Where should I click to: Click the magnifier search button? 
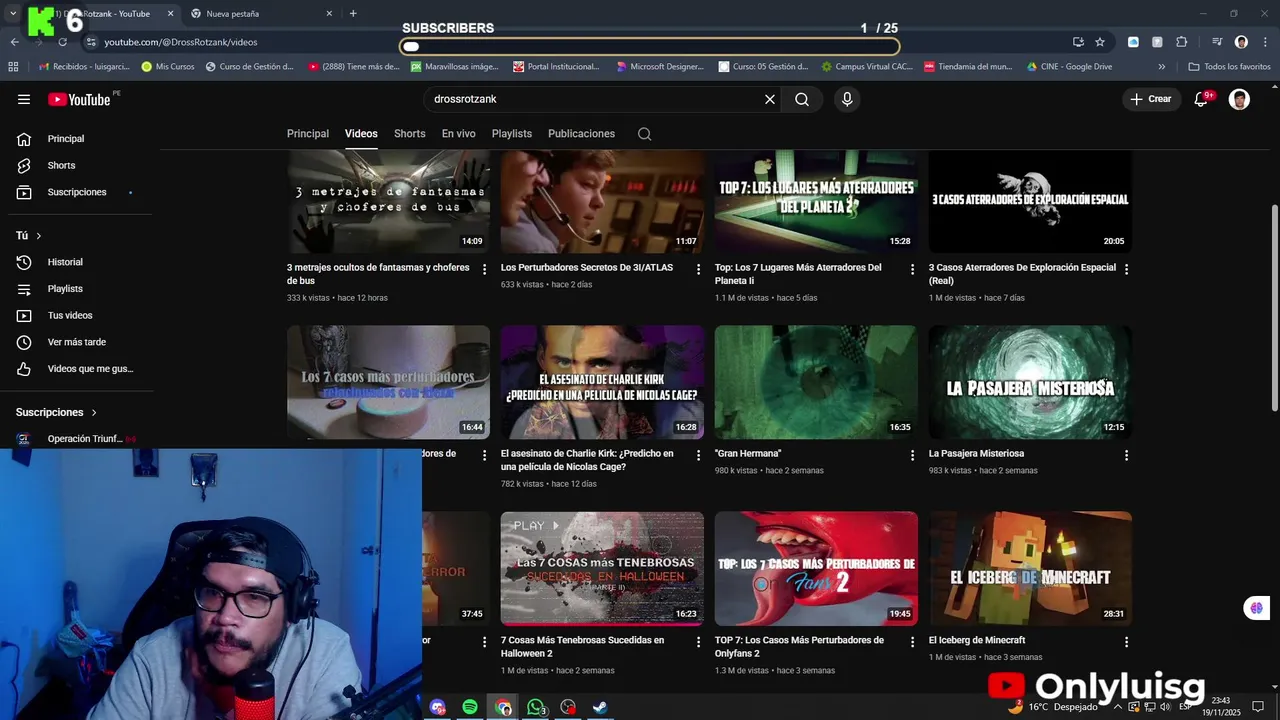(802, 99)
